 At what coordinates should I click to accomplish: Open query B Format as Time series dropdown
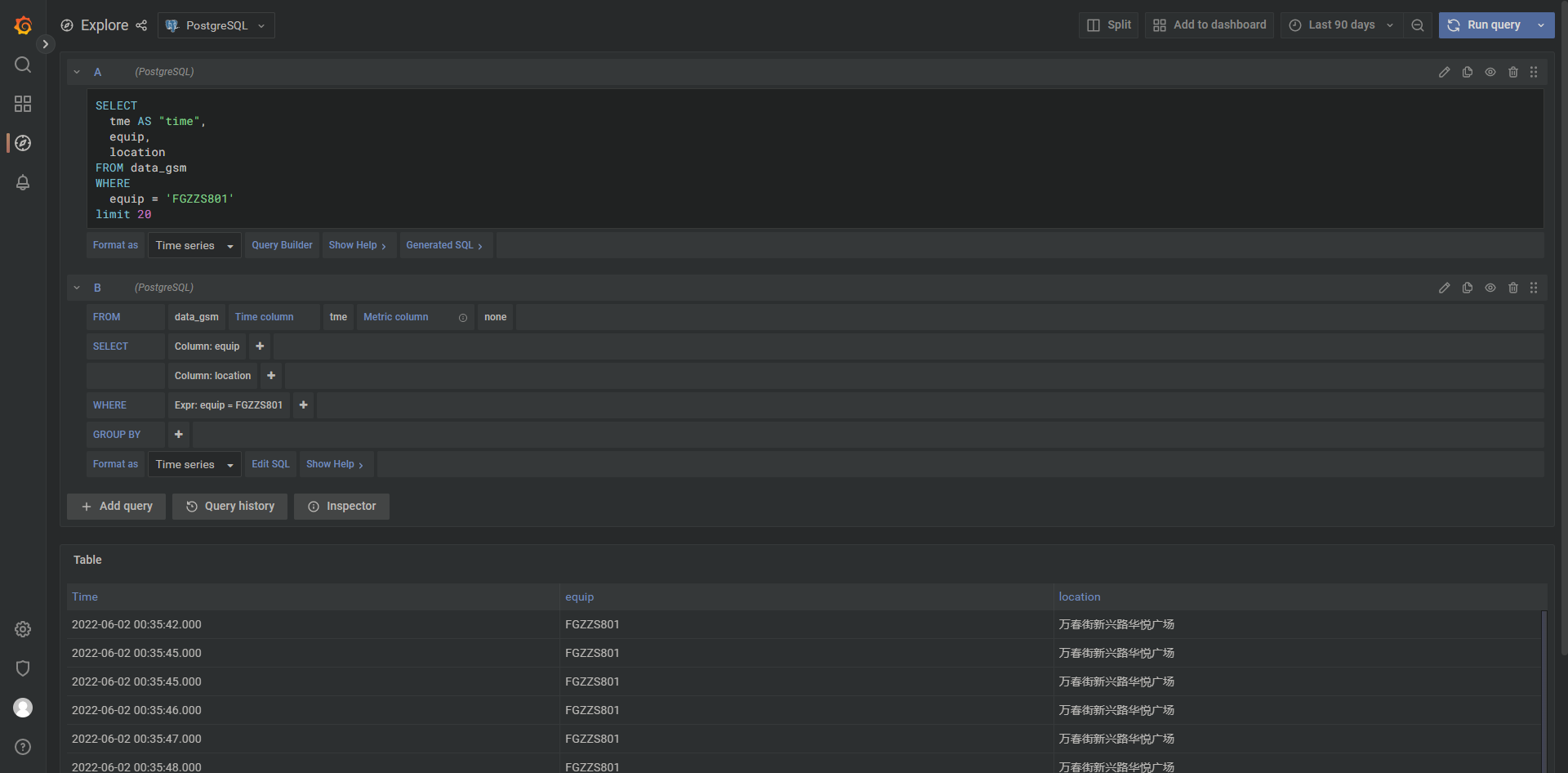click(194, 464)
